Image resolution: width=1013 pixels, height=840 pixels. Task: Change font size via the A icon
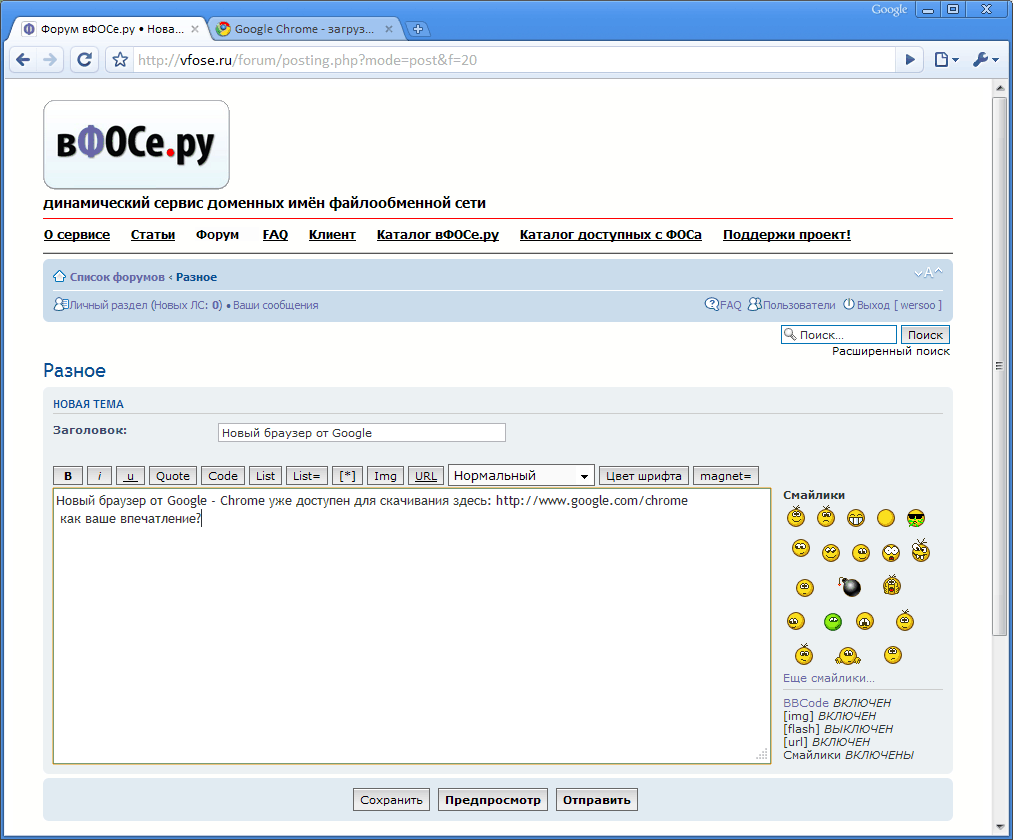[927, 274]
